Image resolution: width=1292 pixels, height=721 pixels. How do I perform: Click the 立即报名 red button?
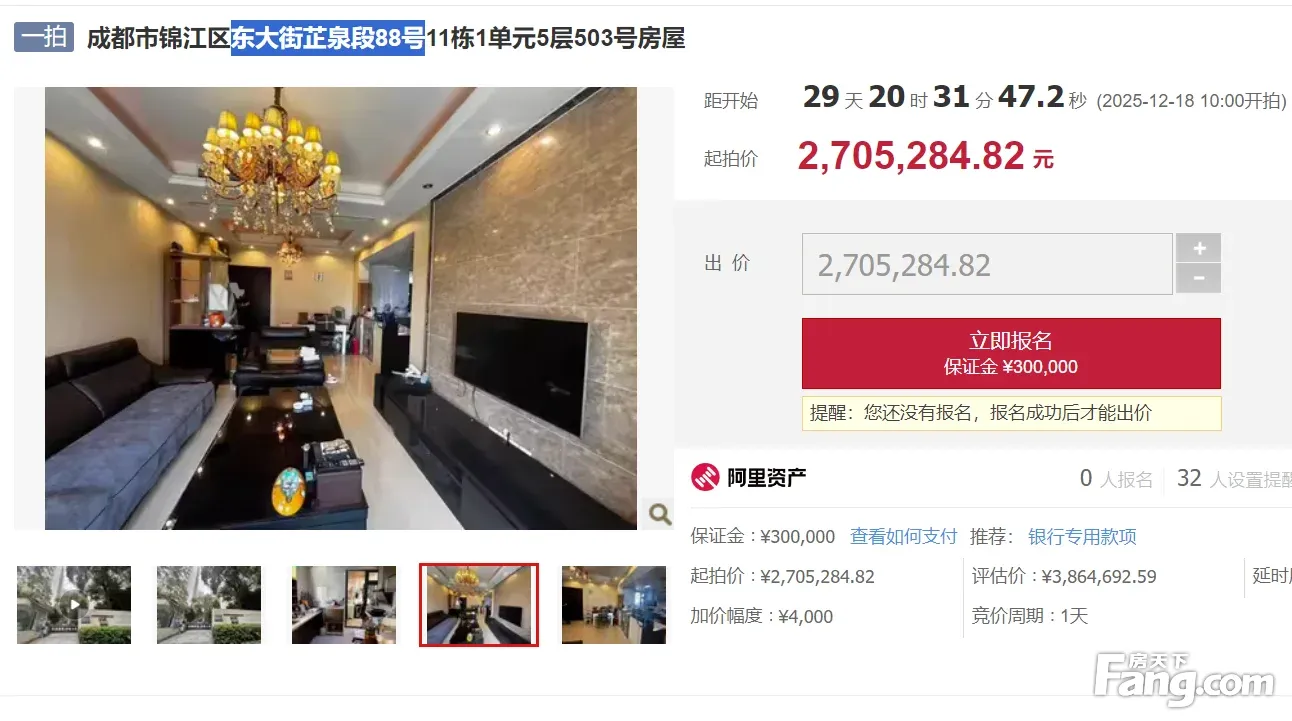tap(1011, 353)
